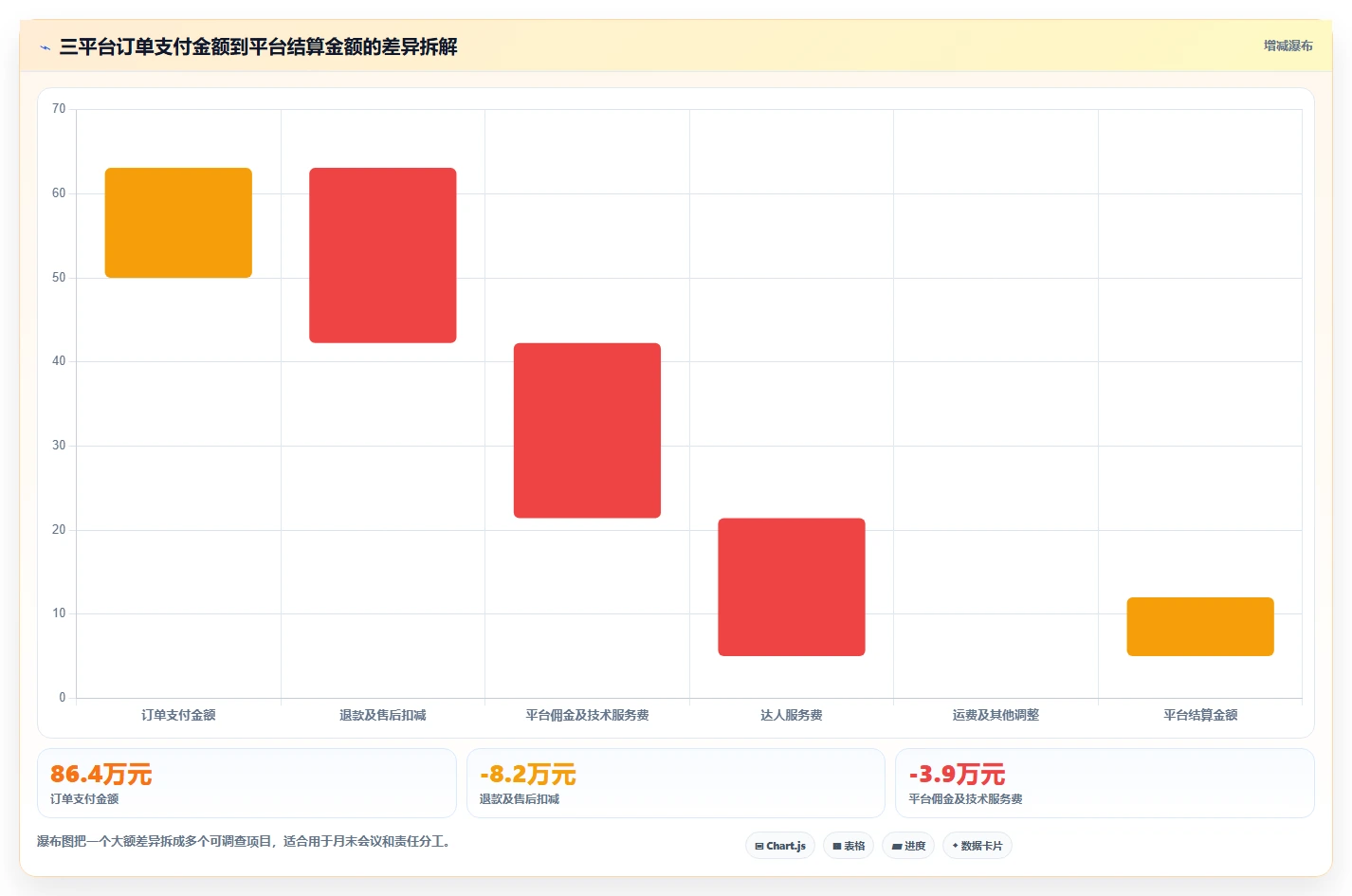Click the y-axis value 10
Image resolution: width=1352 pixels, height=896 pixels.
[x=59, y=613]
